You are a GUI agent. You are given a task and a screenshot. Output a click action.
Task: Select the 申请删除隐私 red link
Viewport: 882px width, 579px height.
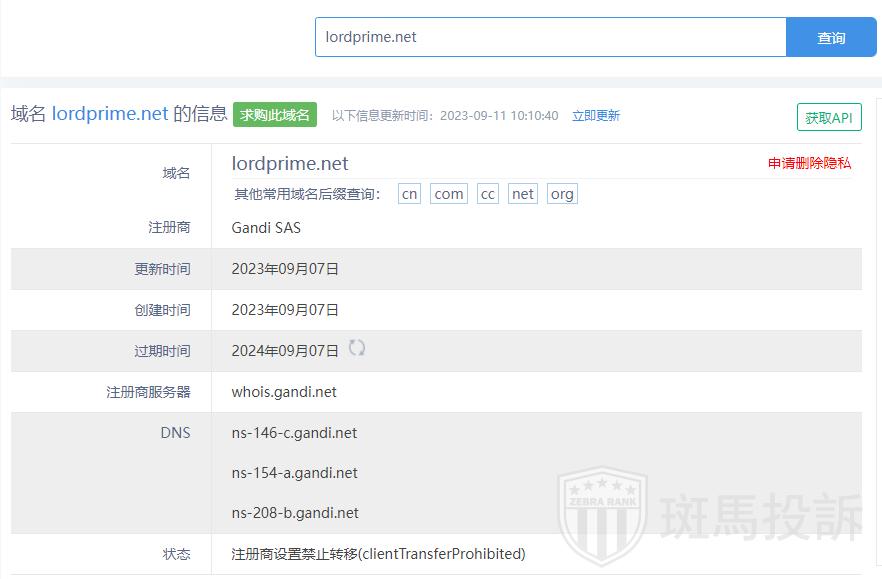809,163
